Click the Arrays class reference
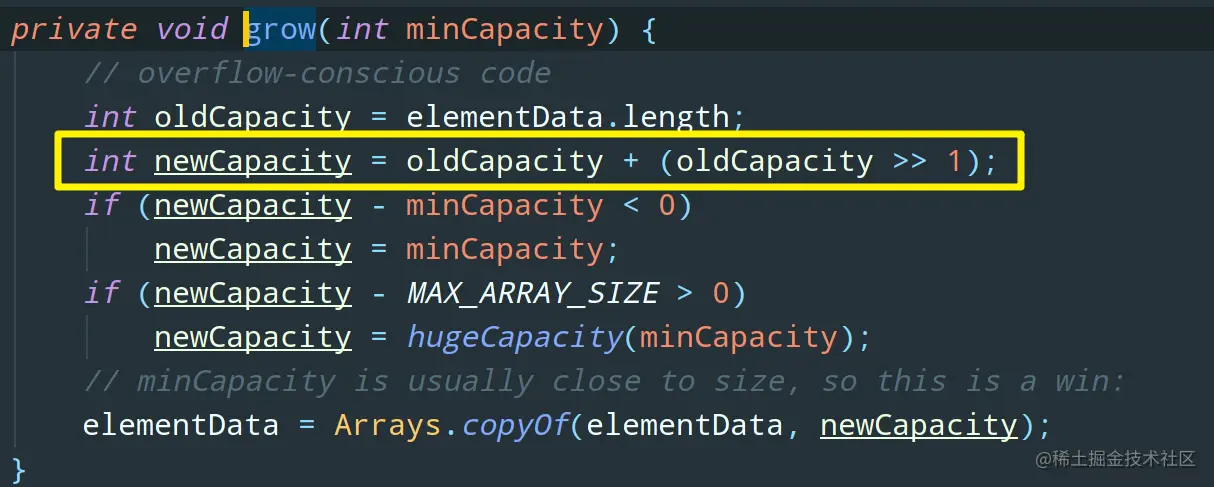 (388, 425)
